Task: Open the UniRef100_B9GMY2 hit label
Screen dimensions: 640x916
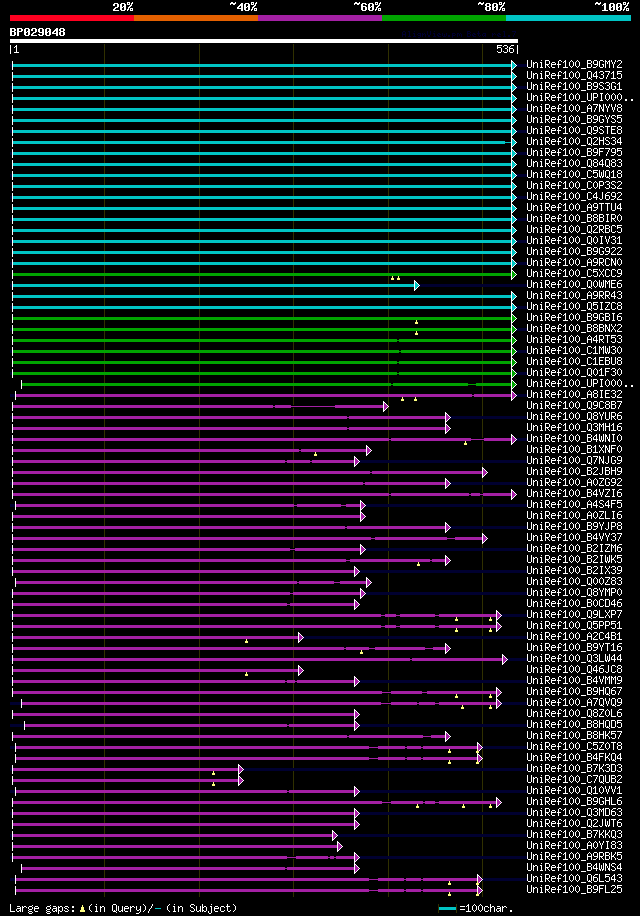Action: coord(574,64)
